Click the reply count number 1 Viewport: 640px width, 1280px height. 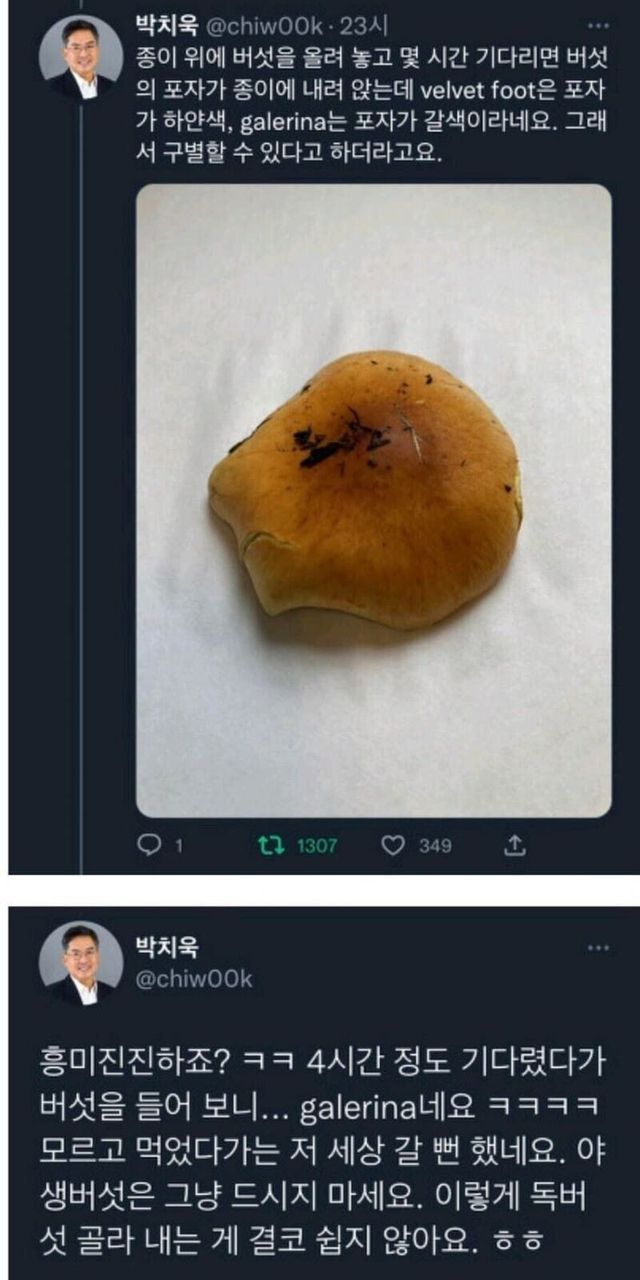(x=179, y=846)
